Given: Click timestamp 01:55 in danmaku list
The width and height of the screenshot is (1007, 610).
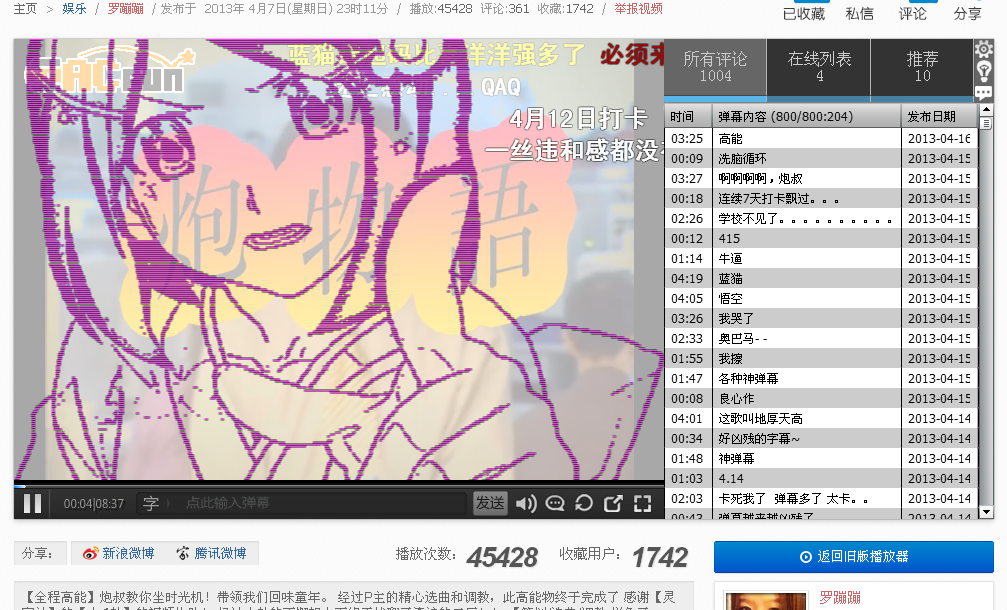Looking at the screenshot, I should [687, 358].
